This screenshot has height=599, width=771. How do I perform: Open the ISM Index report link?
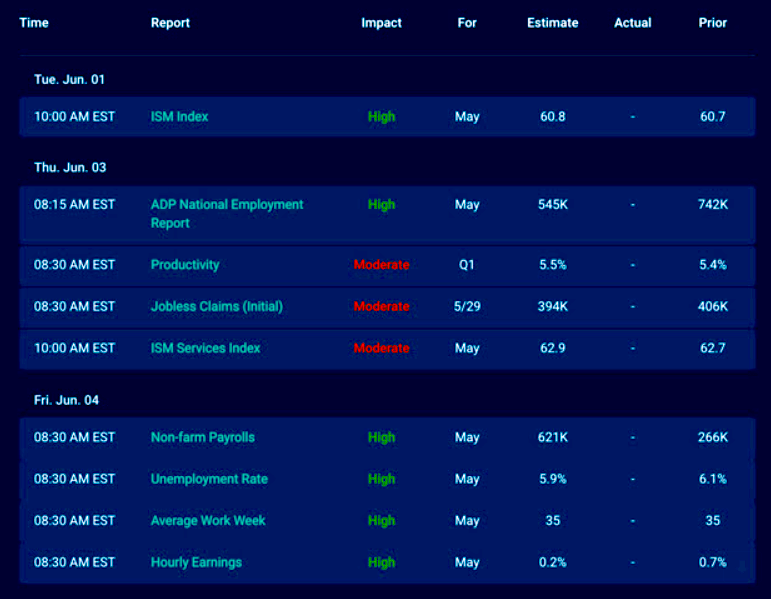(180, 116)
